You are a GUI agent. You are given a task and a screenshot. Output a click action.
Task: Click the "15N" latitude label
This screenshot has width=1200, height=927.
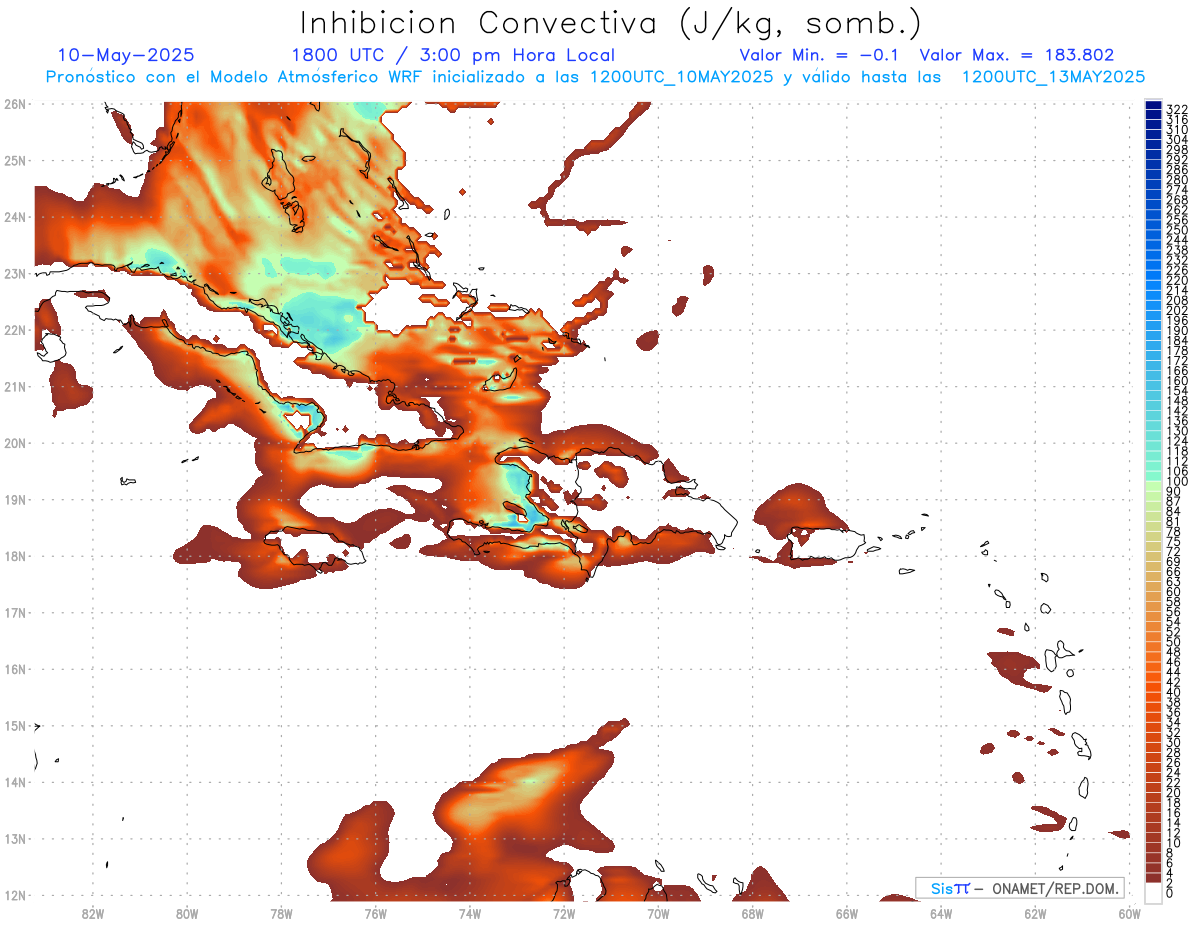(15, 726)
